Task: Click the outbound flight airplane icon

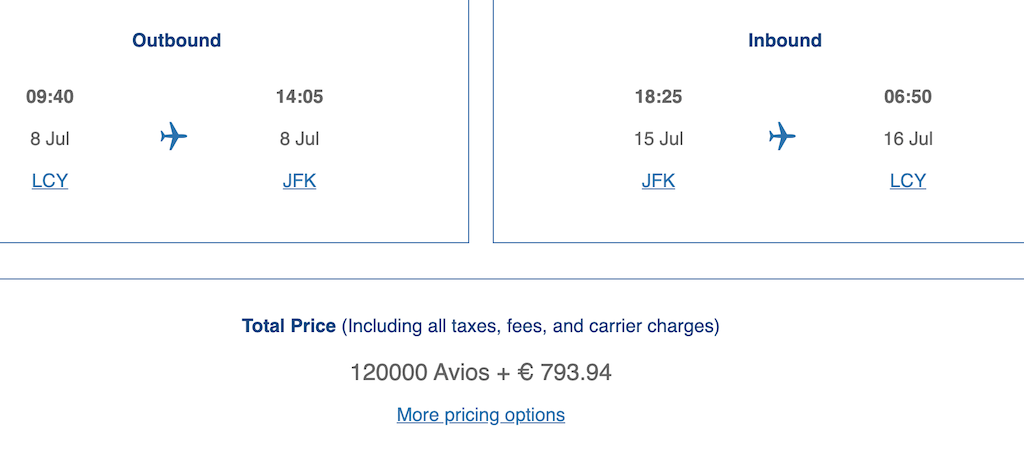Action: click(x=174, y=136)
